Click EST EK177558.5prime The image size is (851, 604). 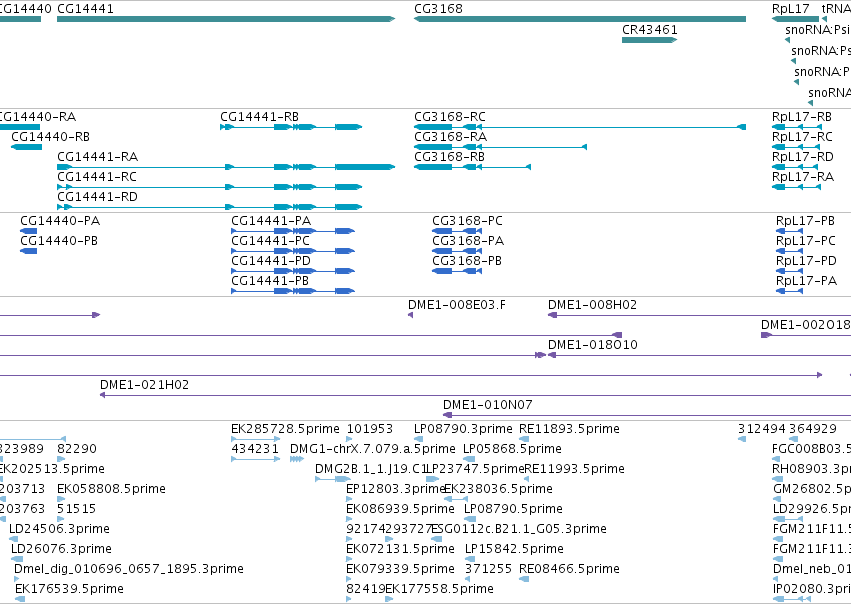(389, 599)
